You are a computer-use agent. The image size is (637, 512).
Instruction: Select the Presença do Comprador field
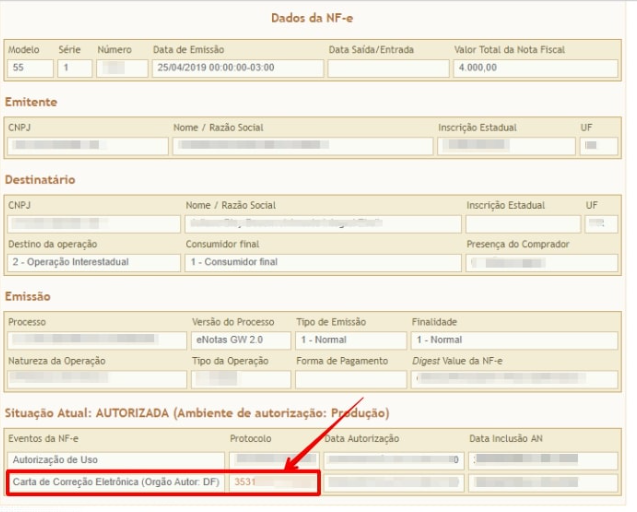point(537,262)
